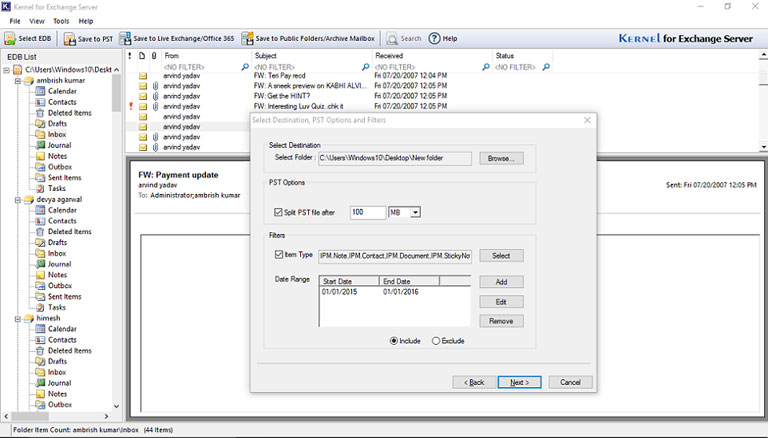Select ambrish kumar Contacts folder icon
Screen dimensions: 768x438
coord(40,102)
